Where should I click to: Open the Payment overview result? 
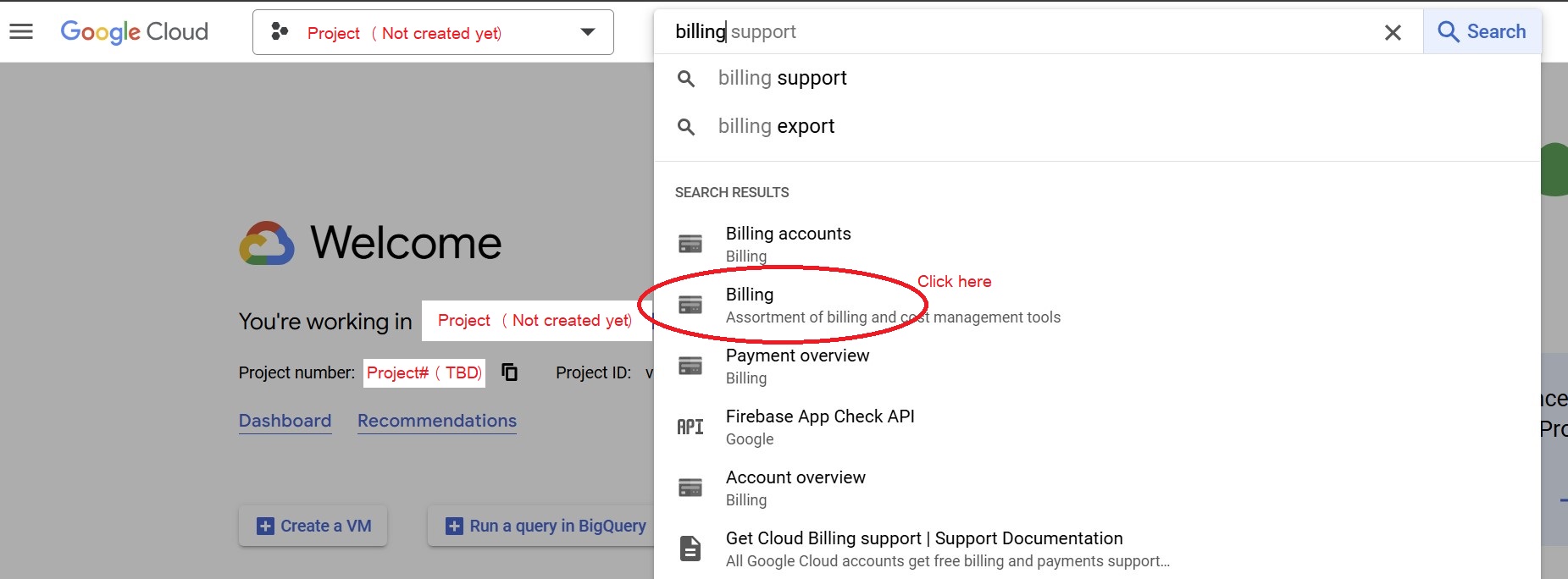click(1097, 366)
